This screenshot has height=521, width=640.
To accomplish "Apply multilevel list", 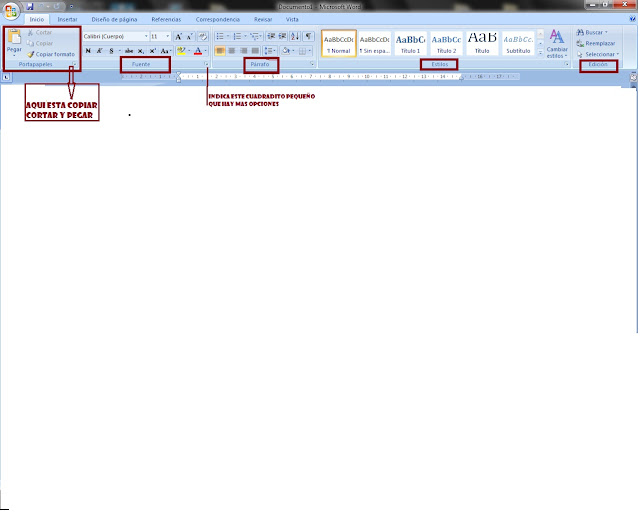I will pyautogui.click(x=254, y=36).
